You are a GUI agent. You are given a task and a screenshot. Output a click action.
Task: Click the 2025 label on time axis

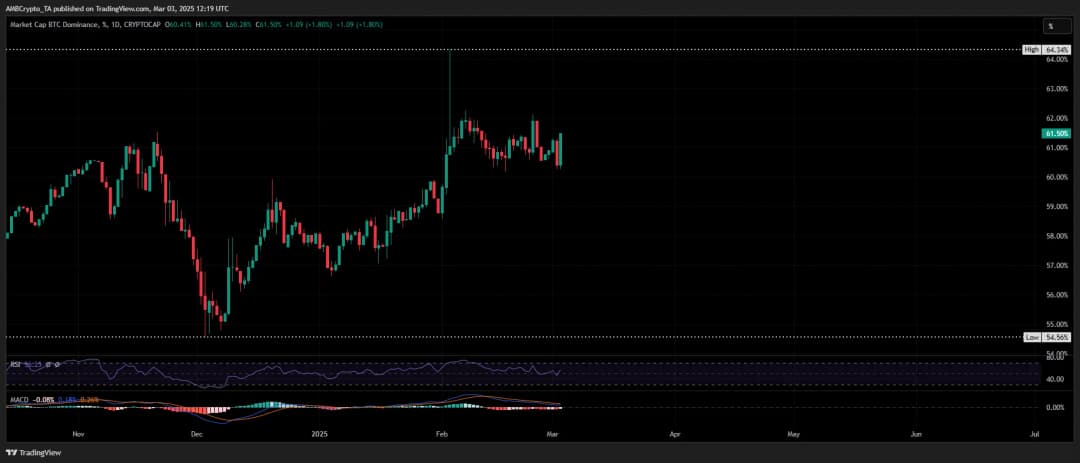point(319,435)
